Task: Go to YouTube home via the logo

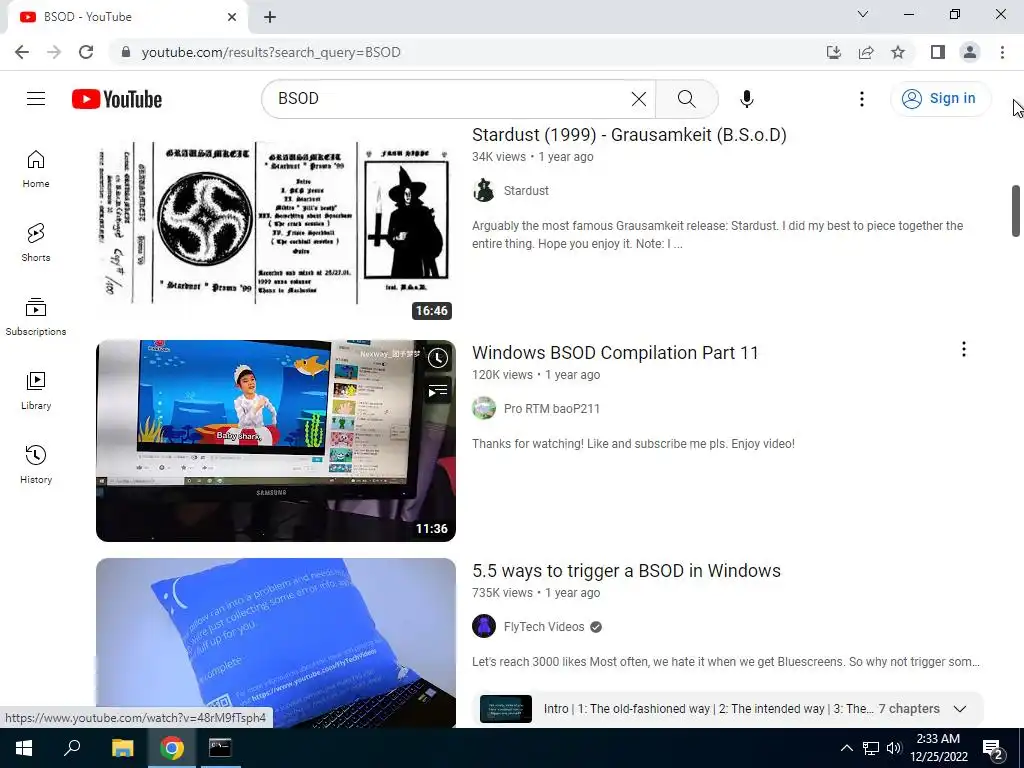Action: click(117, 99)
